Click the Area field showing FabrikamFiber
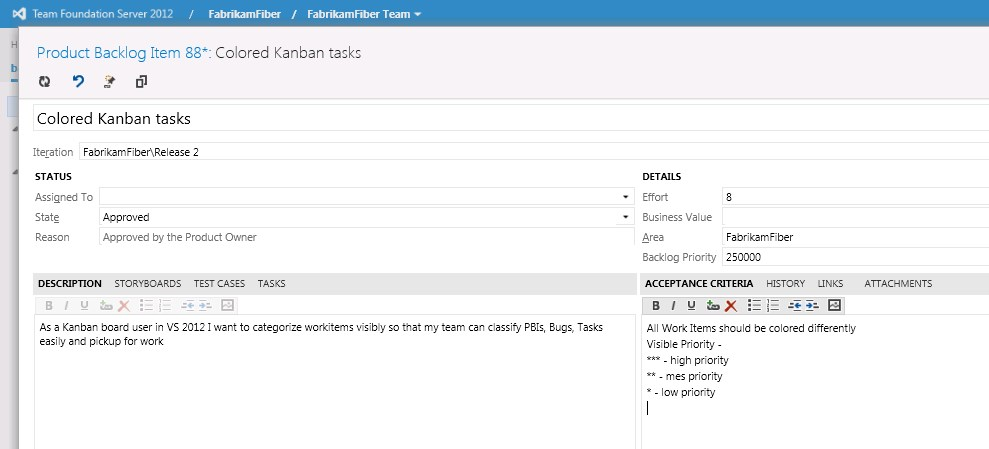 click(x=855, y=237)
